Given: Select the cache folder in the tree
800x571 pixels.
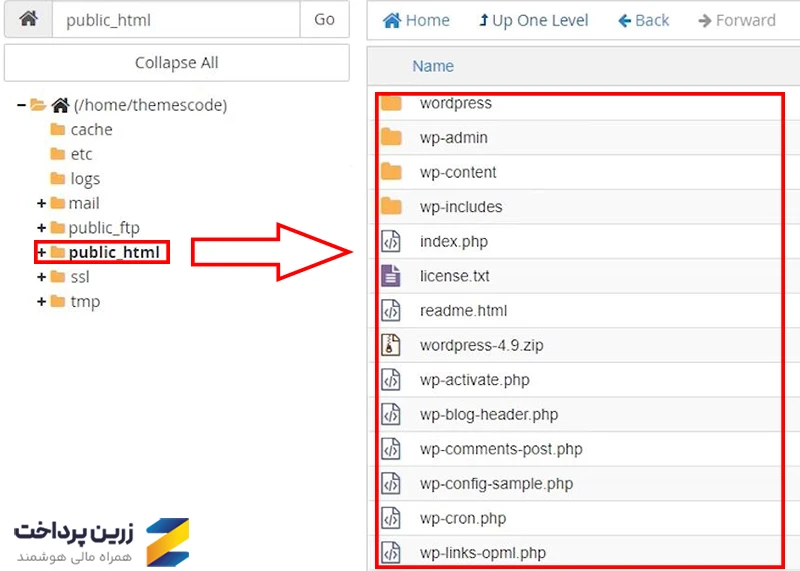Looking at the screenshot, I should click(x=91, y=130).
